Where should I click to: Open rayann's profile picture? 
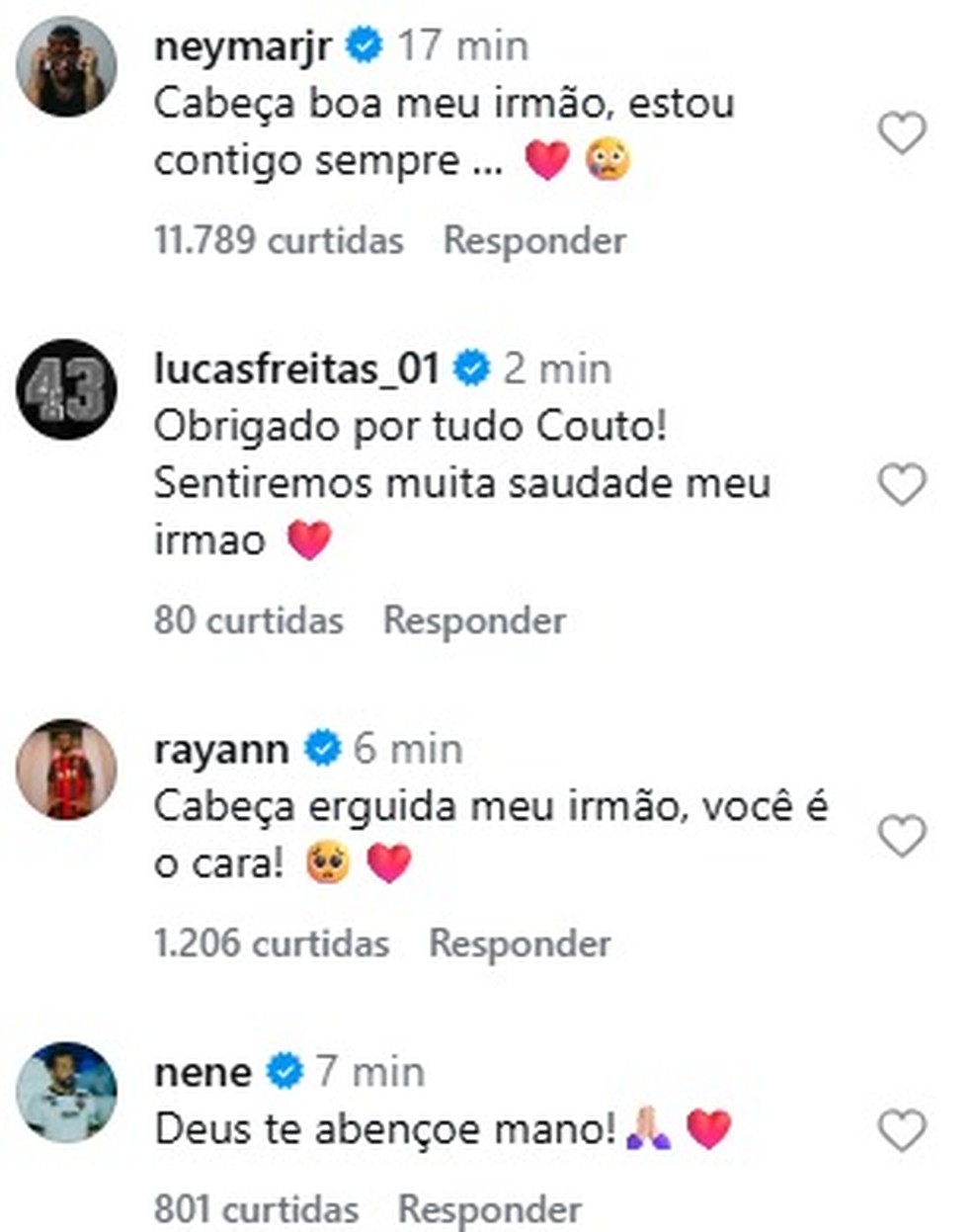pyautogui.click(x=66, y=769)
